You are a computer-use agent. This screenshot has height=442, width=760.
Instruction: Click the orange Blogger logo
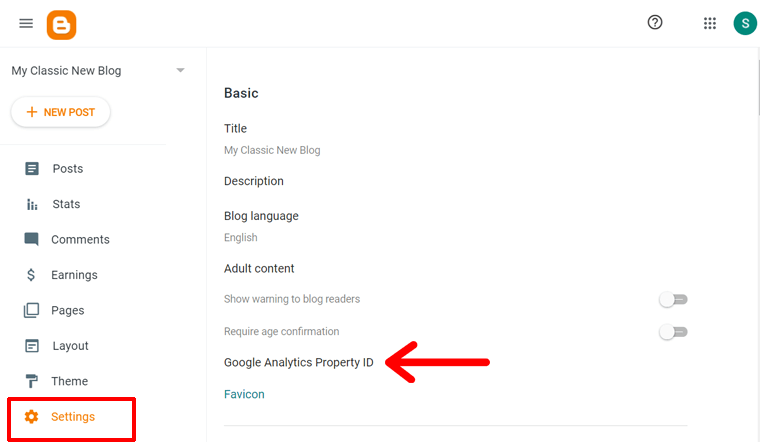pos(61,23)
